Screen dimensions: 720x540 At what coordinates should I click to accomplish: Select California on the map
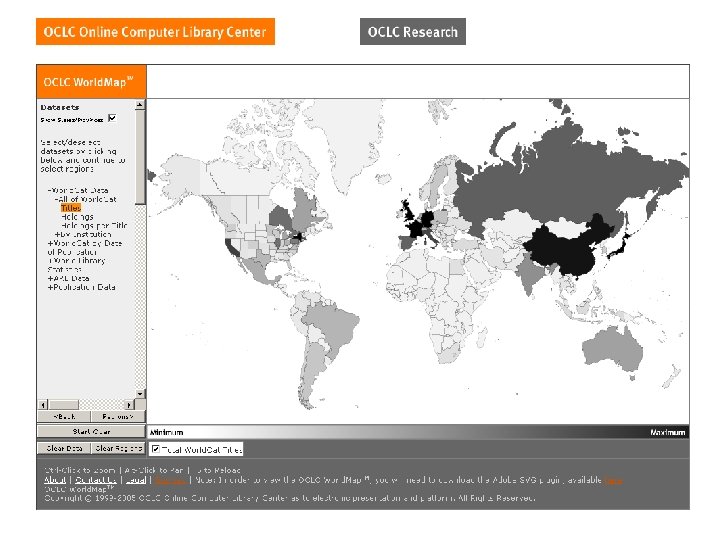(x=232, y=247)
